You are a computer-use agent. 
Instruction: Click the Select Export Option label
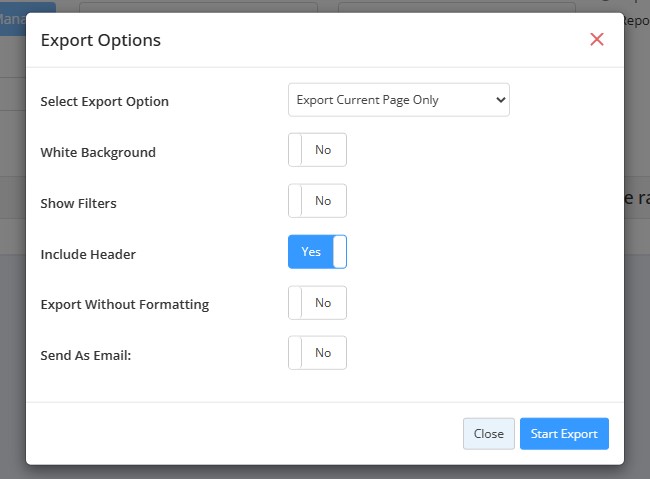click(x=104, y=102)
